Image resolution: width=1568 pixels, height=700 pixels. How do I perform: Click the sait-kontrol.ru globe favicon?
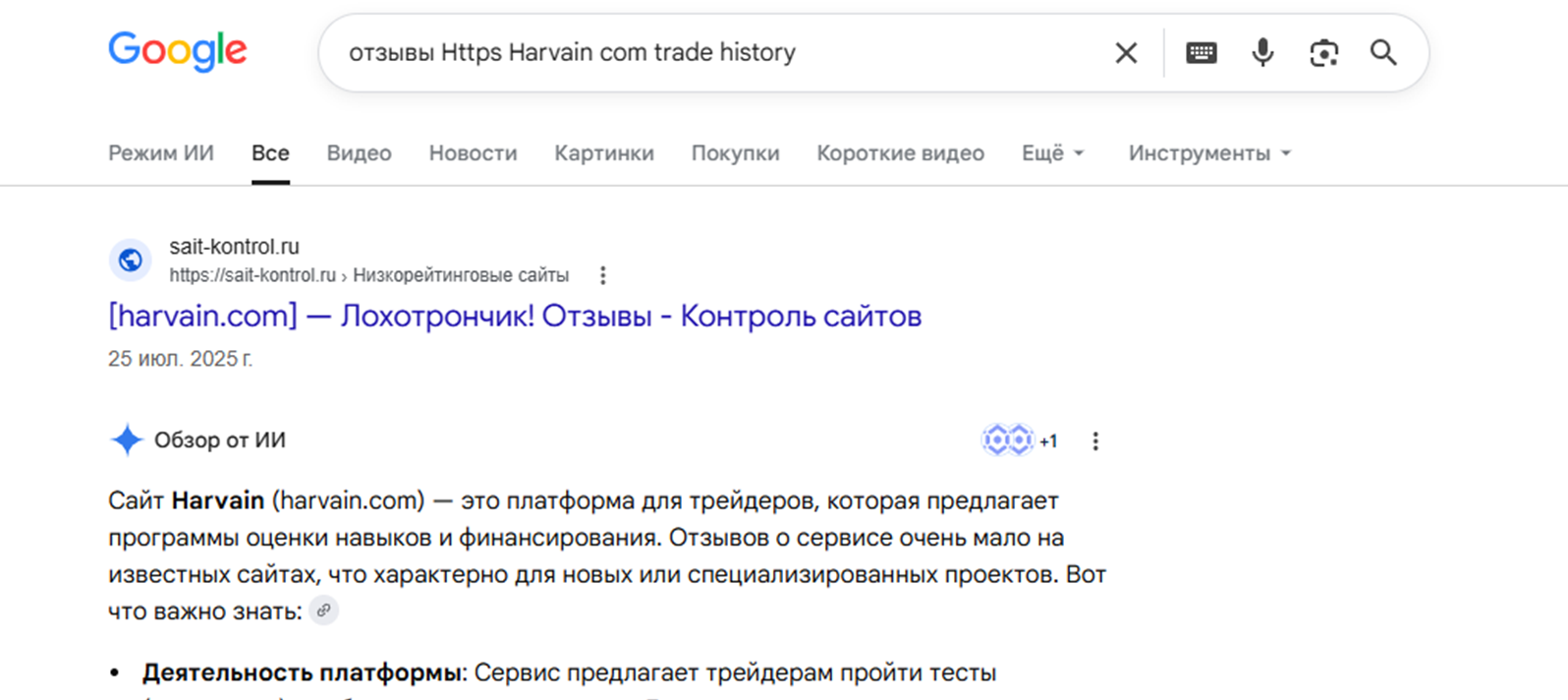[x=130, y=261]
